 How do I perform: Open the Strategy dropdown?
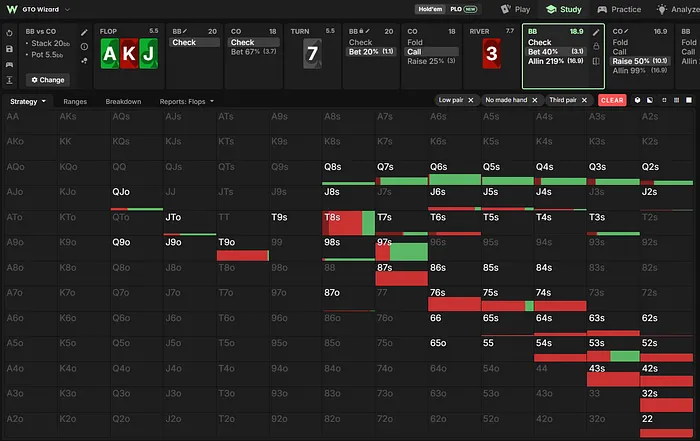pos(28,101)
